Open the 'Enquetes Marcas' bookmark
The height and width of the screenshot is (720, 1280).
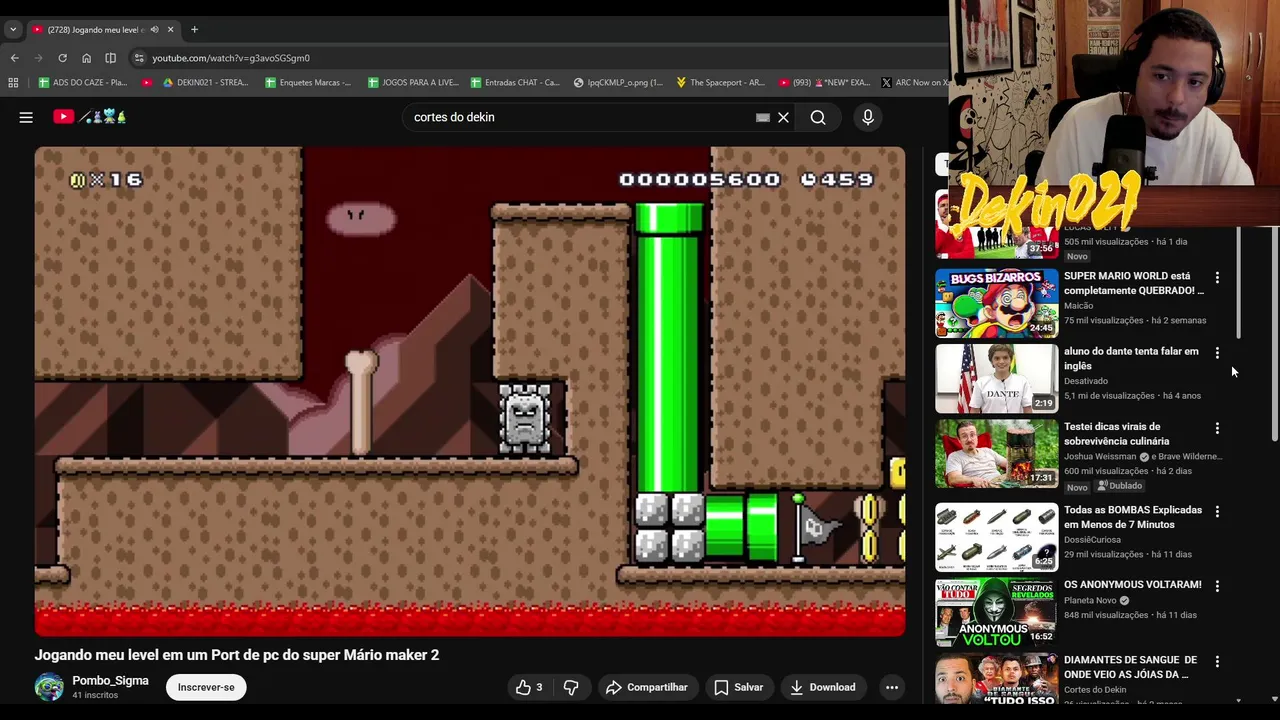308,83
